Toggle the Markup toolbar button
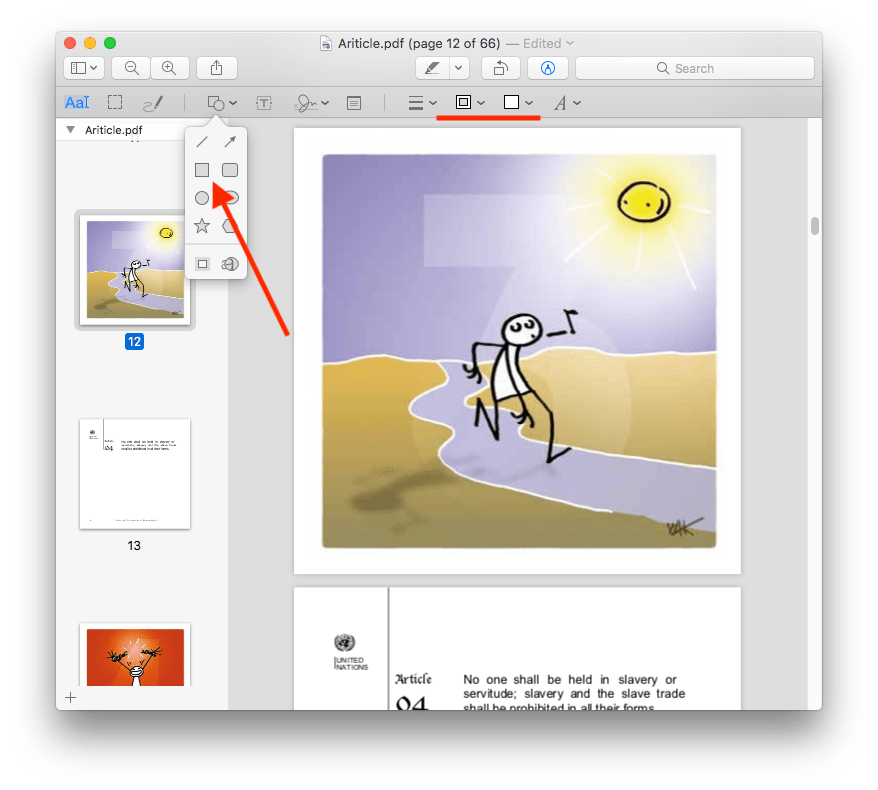This screenshot has width=878, height=790. 547,68
